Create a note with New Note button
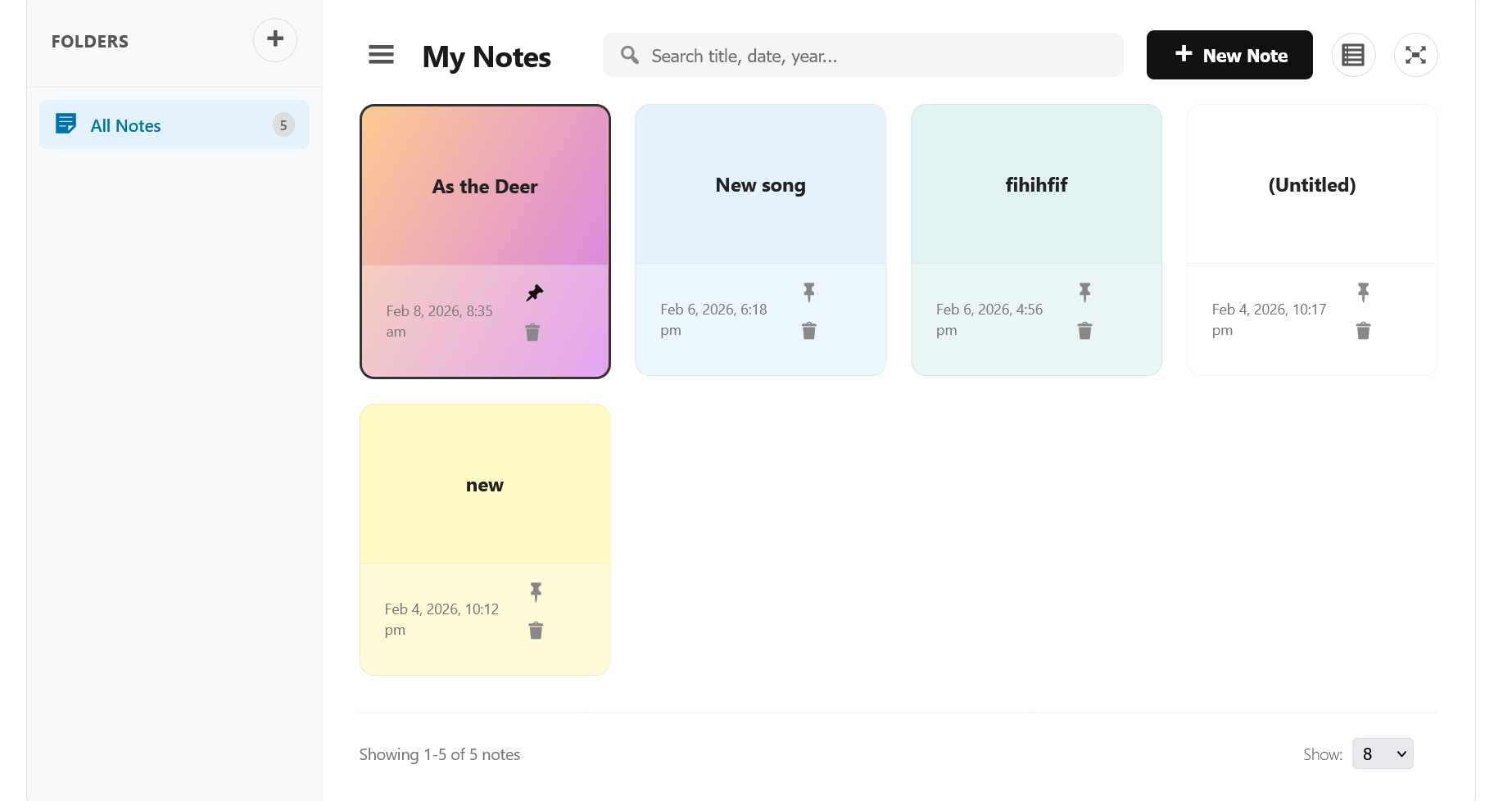This screenshot has width=1512, height=801. (x=1229, y=55)
